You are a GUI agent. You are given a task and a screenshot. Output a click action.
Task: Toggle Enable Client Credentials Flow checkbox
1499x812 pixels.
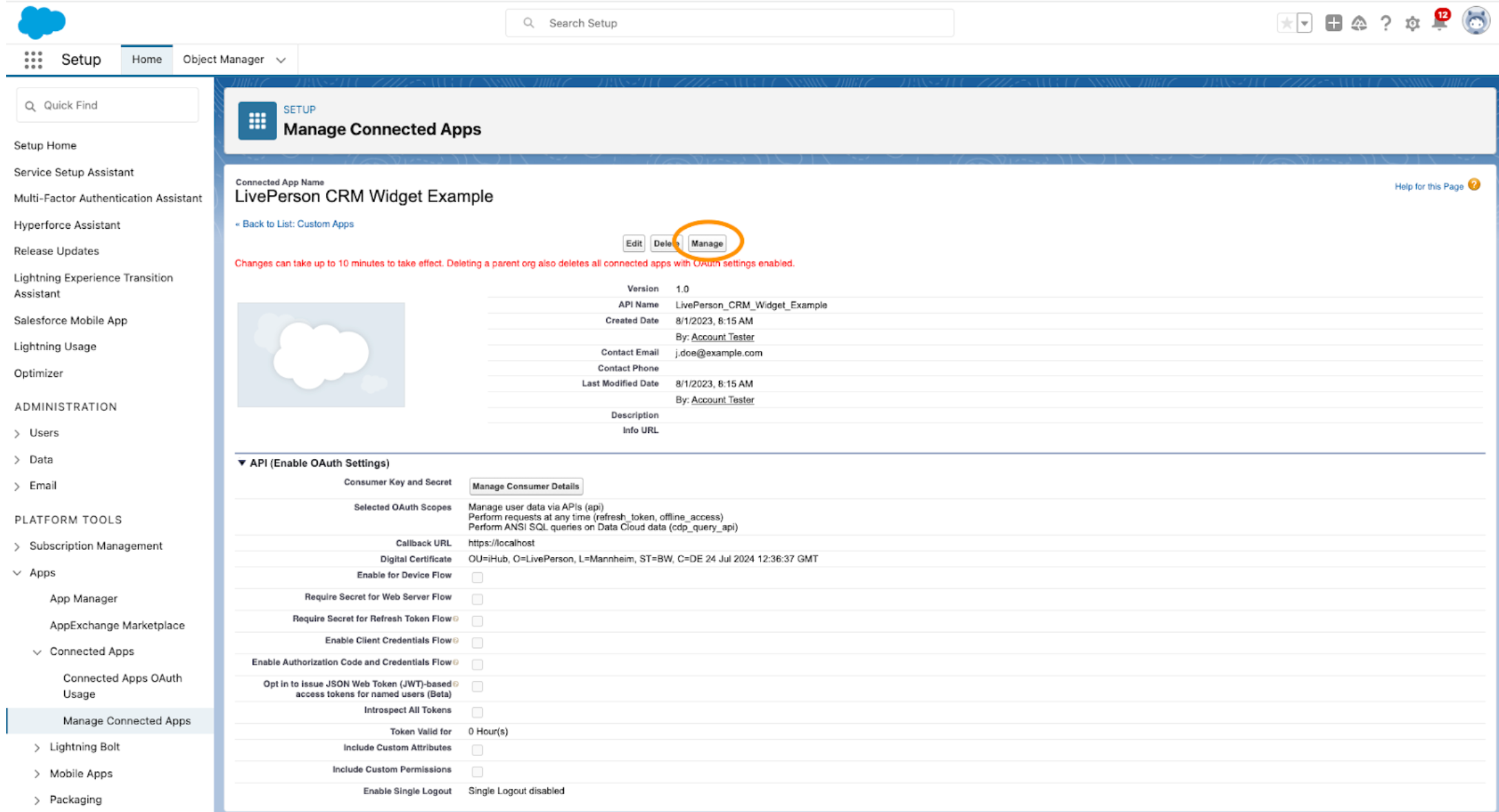coord(477,643)
